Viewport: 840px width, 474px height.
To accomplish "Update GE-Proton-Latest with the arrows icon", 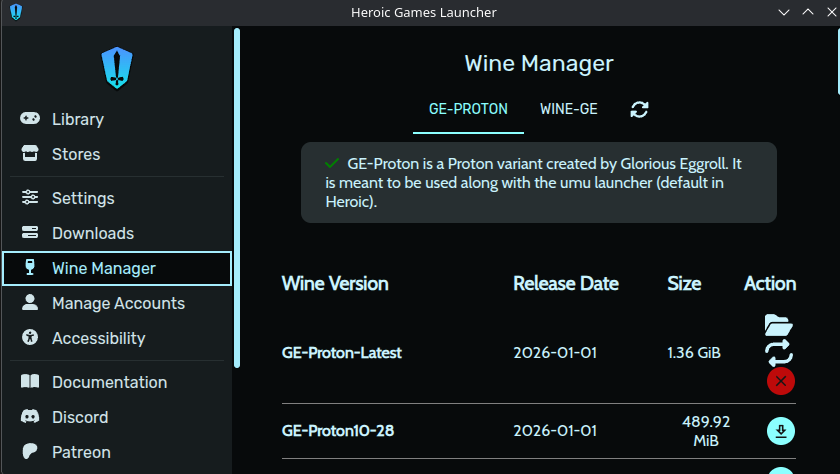I will tap(778, 352).
